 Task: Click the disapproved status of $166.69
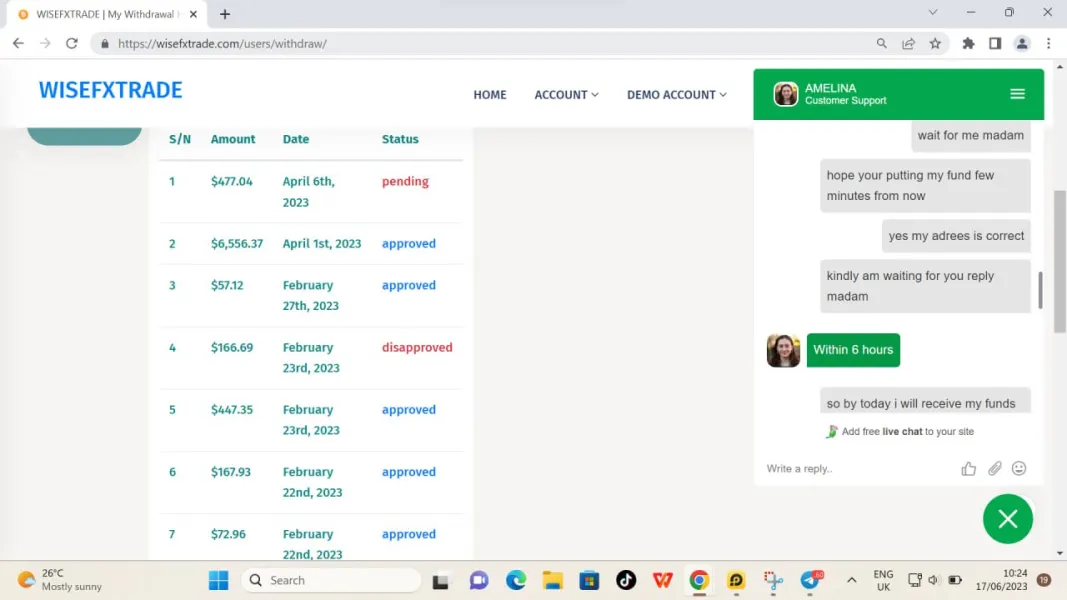(x=416, y=348)
